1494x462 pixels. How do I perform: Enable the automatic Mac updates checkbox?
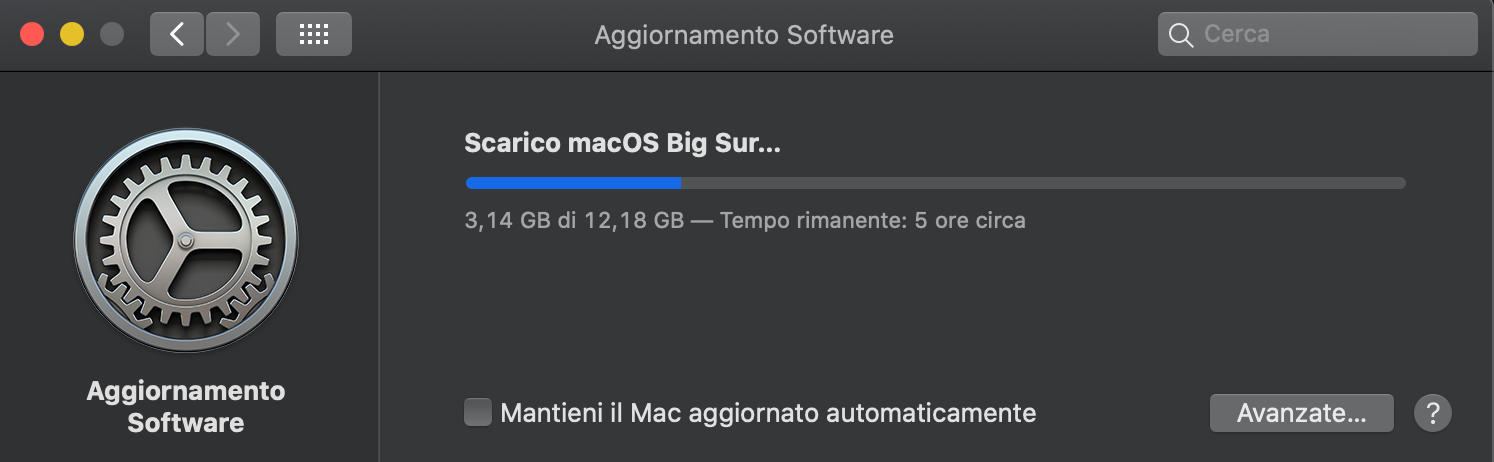tap(478, 412)
